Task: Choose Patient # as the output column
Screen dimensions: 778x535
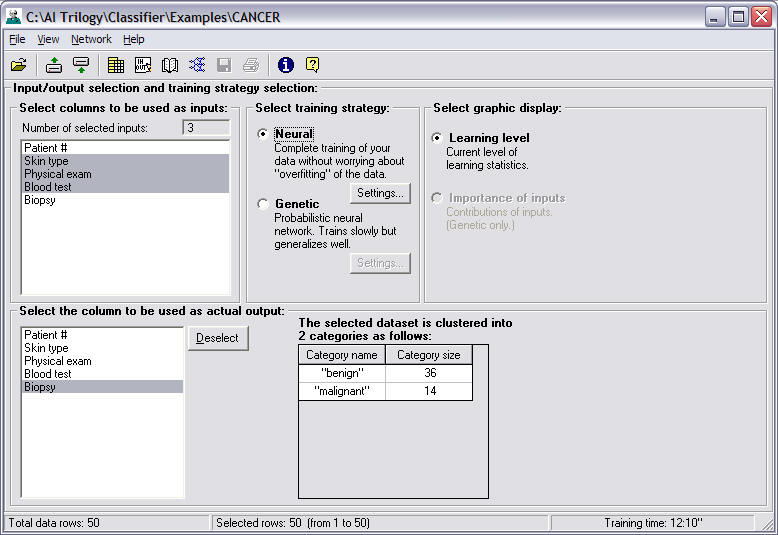Action: 103,335
